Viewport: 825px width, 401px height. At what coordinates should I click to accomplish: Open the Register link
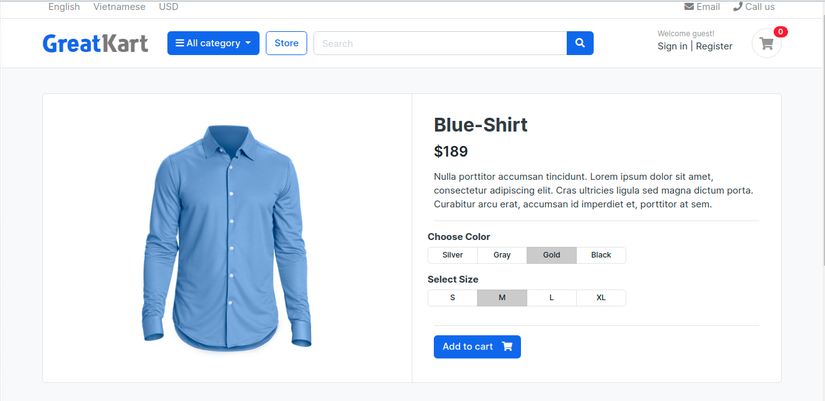(x=714, y=46)
